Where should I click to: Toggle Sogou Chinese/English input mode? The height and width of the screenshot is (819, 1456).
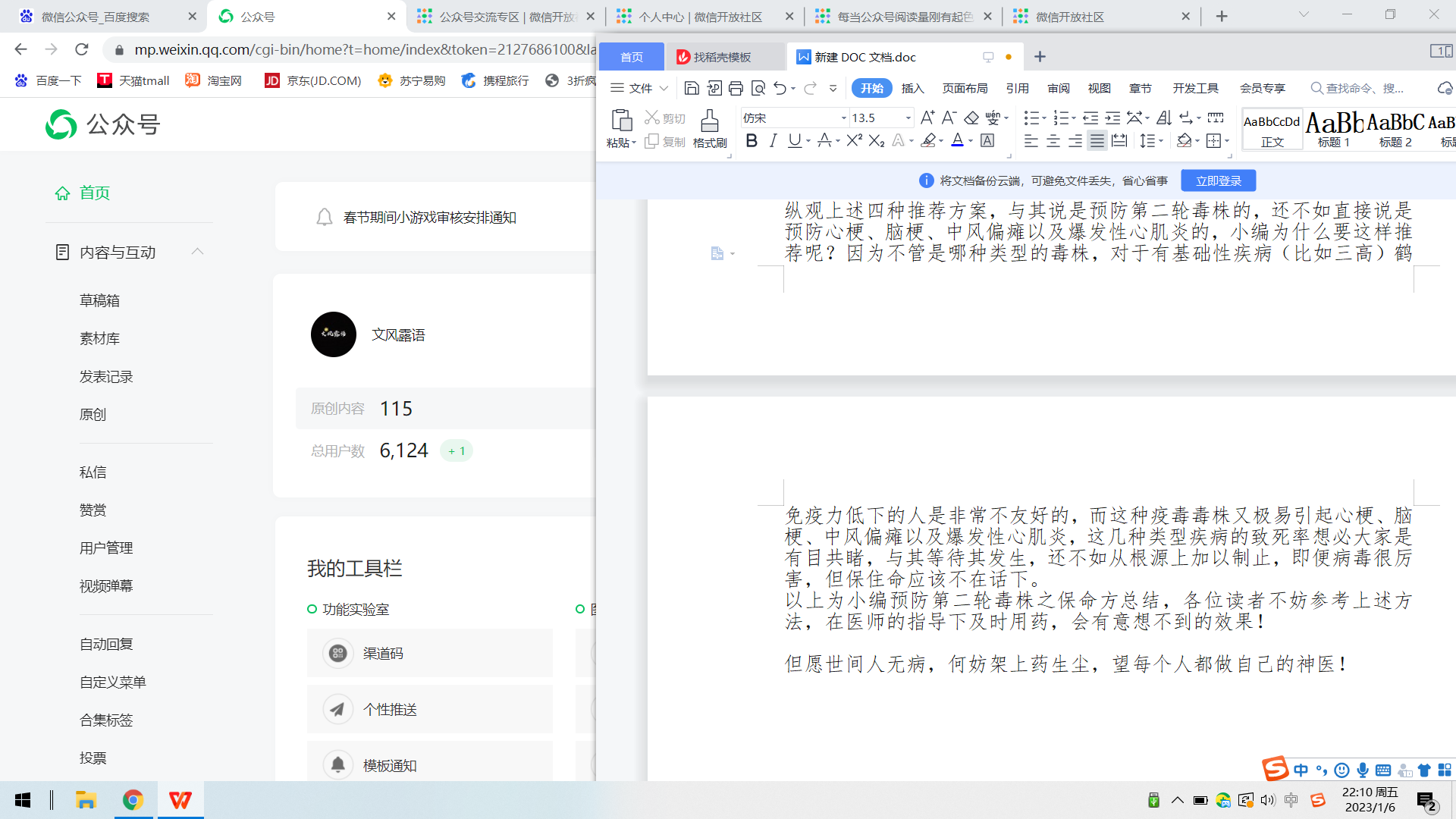click(1301, 770)
